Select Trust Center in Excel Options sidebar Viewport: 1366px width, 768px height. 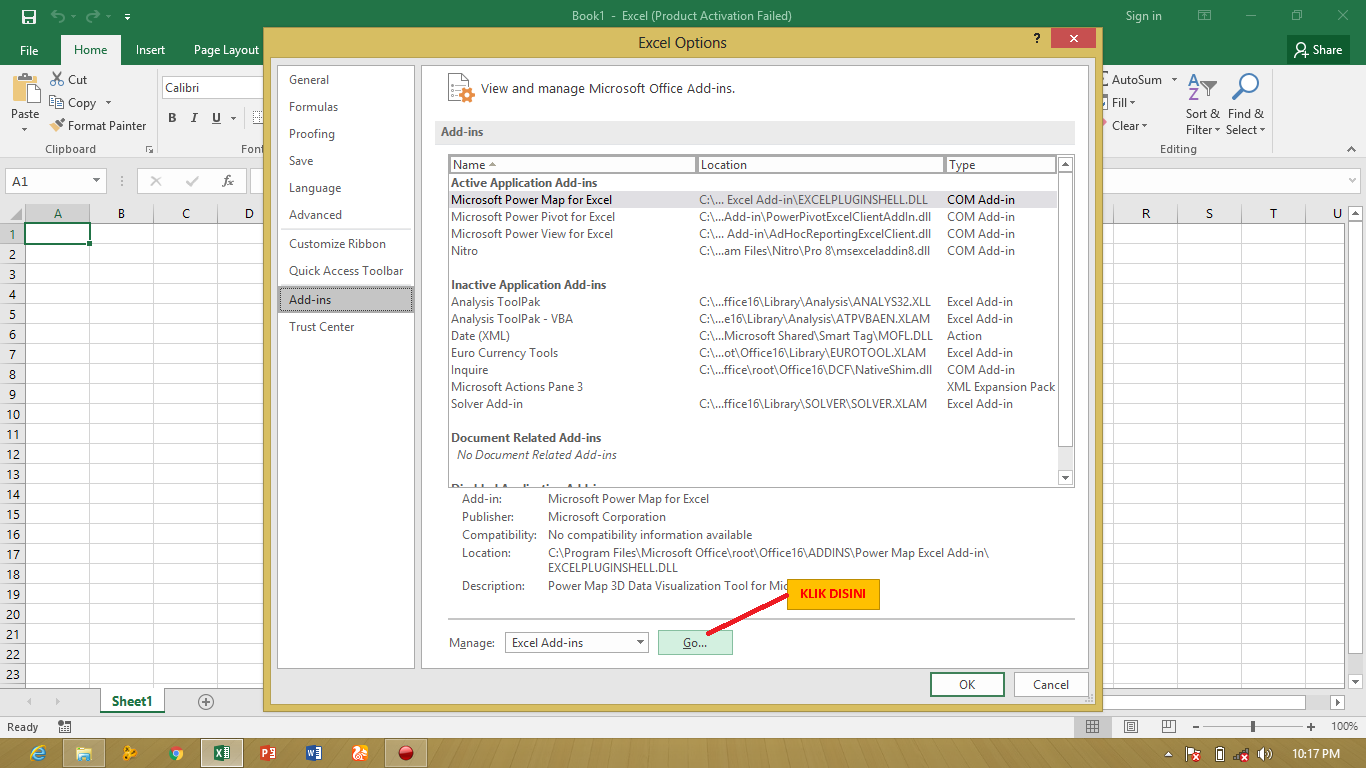346,327
